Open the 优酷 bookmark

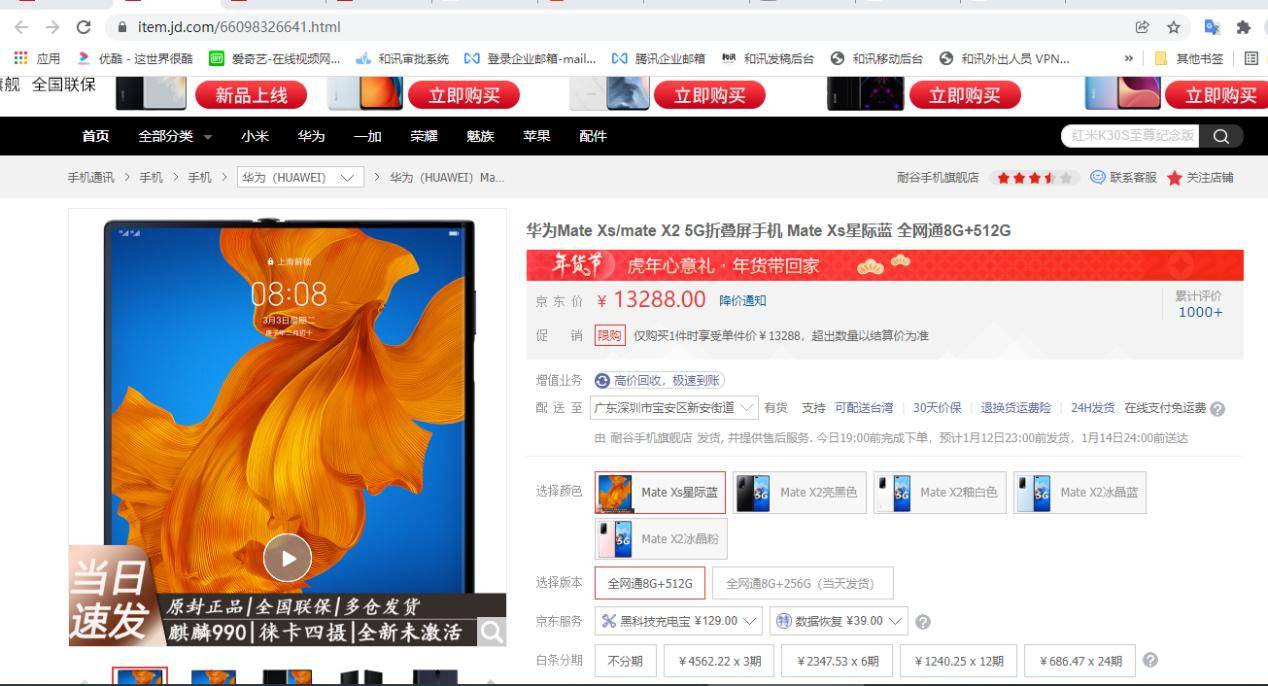point(135,58)
